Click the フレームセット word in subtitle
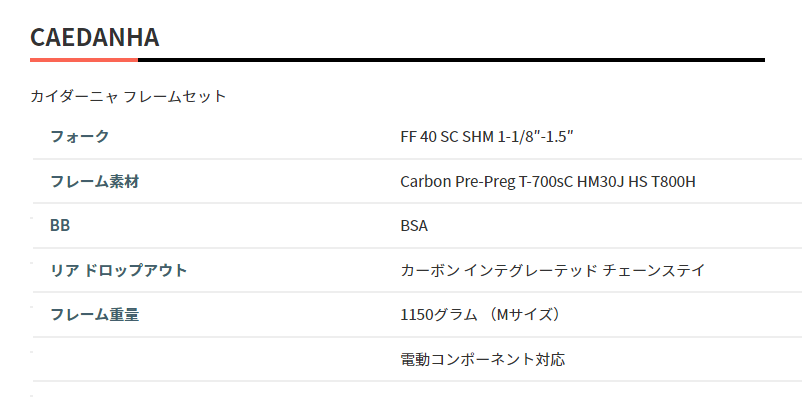Image resolution: width=802 pixels, height=404 pixels. pyautogui.click(x=175, y=96)
